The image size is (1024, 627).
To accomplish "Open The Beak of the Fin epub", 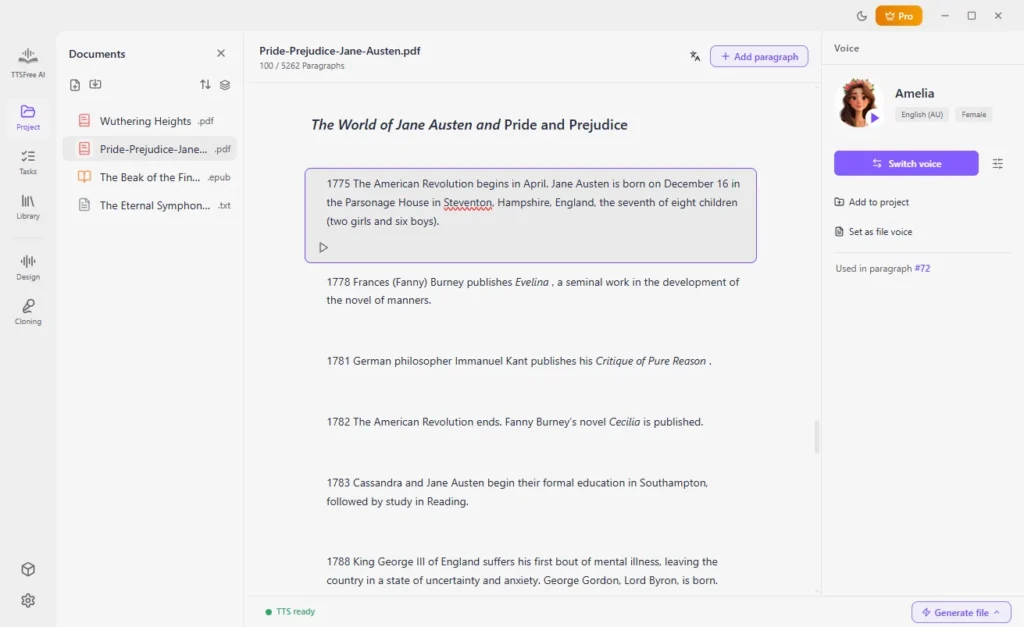I will click(150, 177).
